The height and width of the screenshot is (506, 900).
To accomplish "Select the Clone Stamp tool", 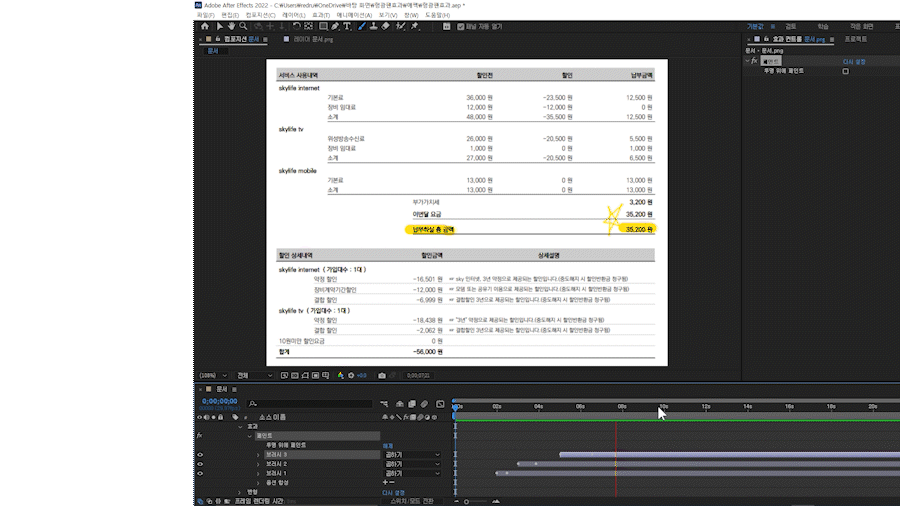I will (374, 26).
